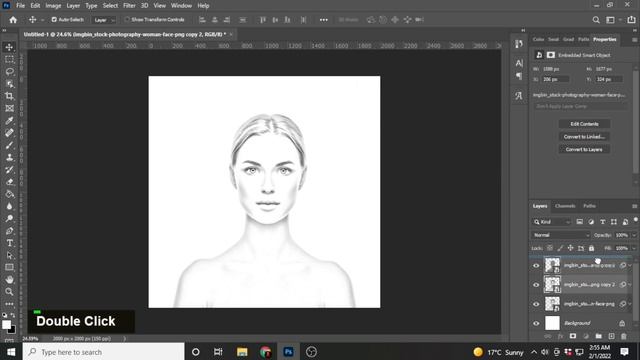Switch to the Channels tab
640x360 pixels.
tap(565, 206)
